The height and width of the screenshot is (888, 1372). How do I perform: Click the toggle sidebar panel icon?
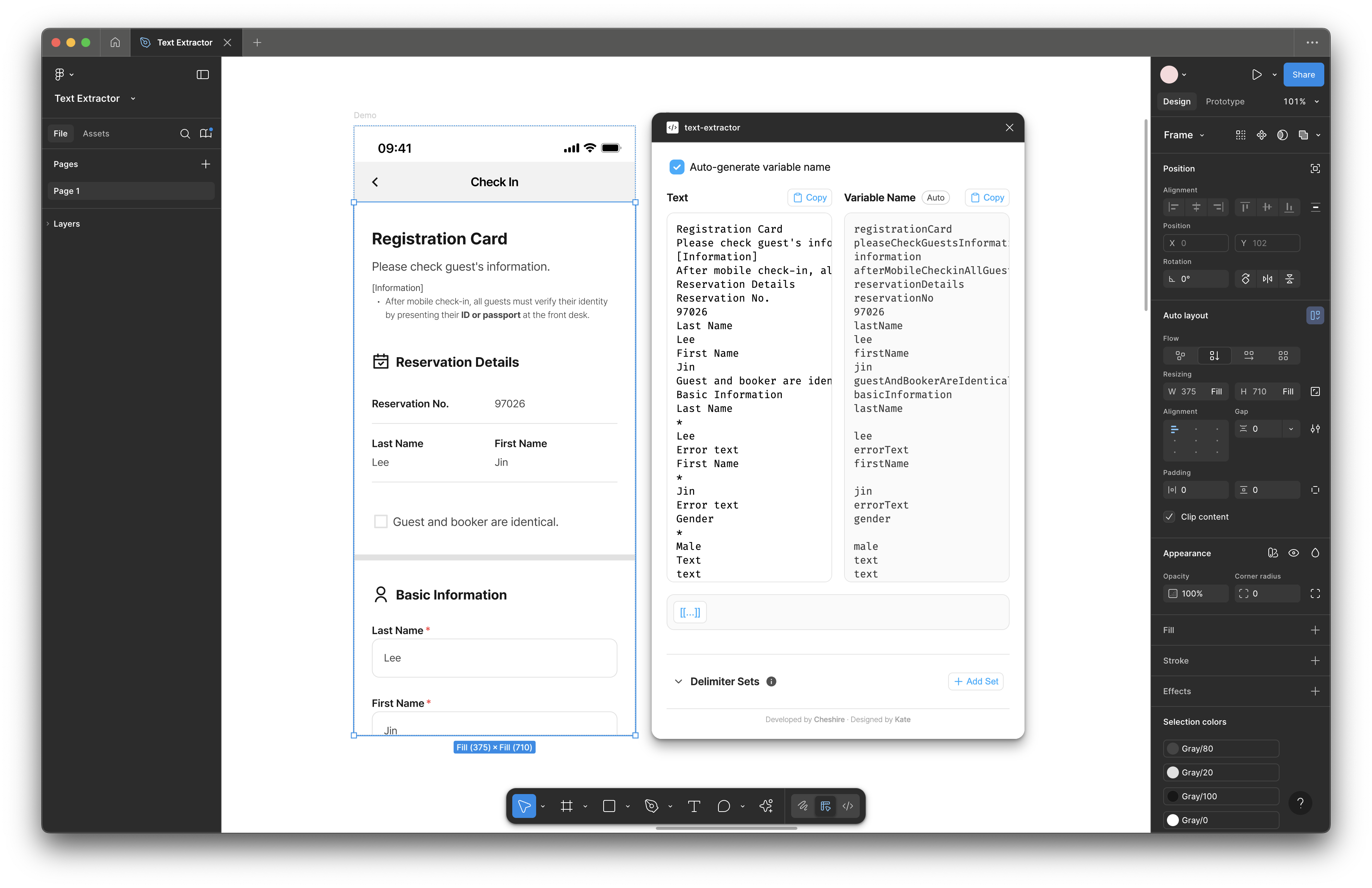[202, 74]
